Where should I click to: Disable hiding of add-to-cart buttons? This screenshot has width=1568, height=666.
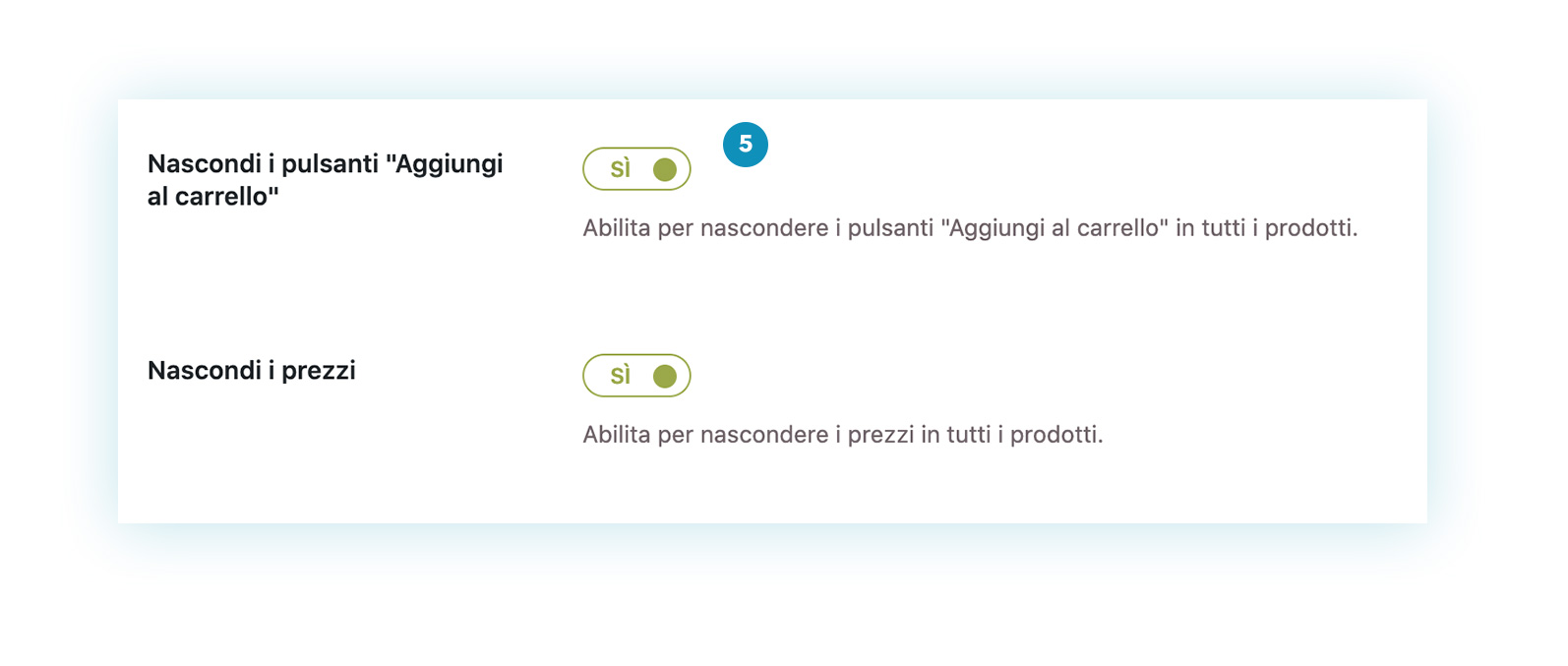[636, 169]
